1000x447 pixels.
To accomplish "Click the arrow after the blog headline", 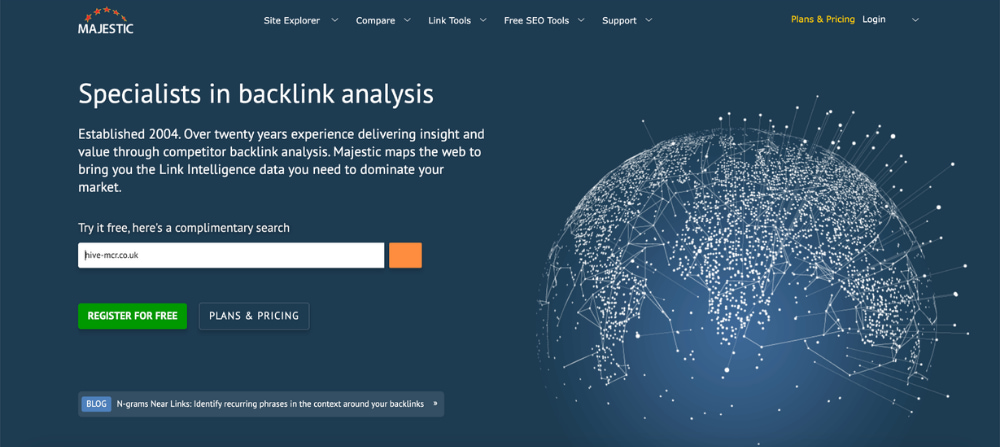I will (x=435, y=404).
